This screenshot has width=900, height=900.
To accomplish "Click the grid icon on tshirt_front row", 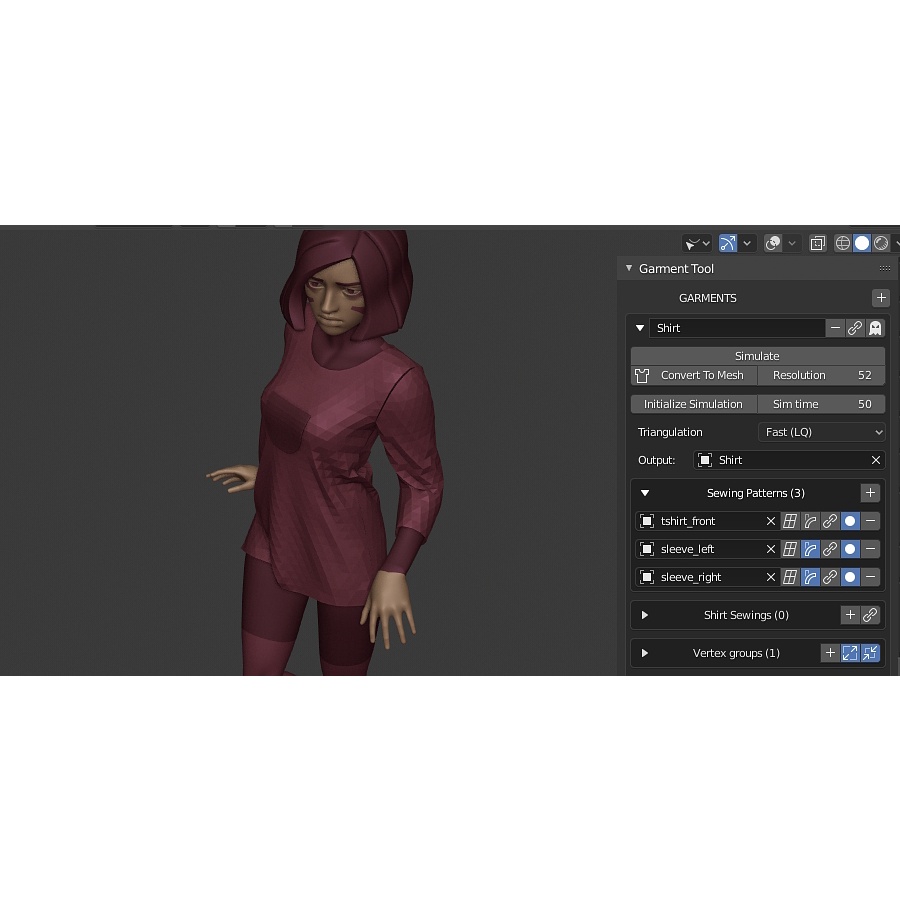I will click(x=790, y=521).
